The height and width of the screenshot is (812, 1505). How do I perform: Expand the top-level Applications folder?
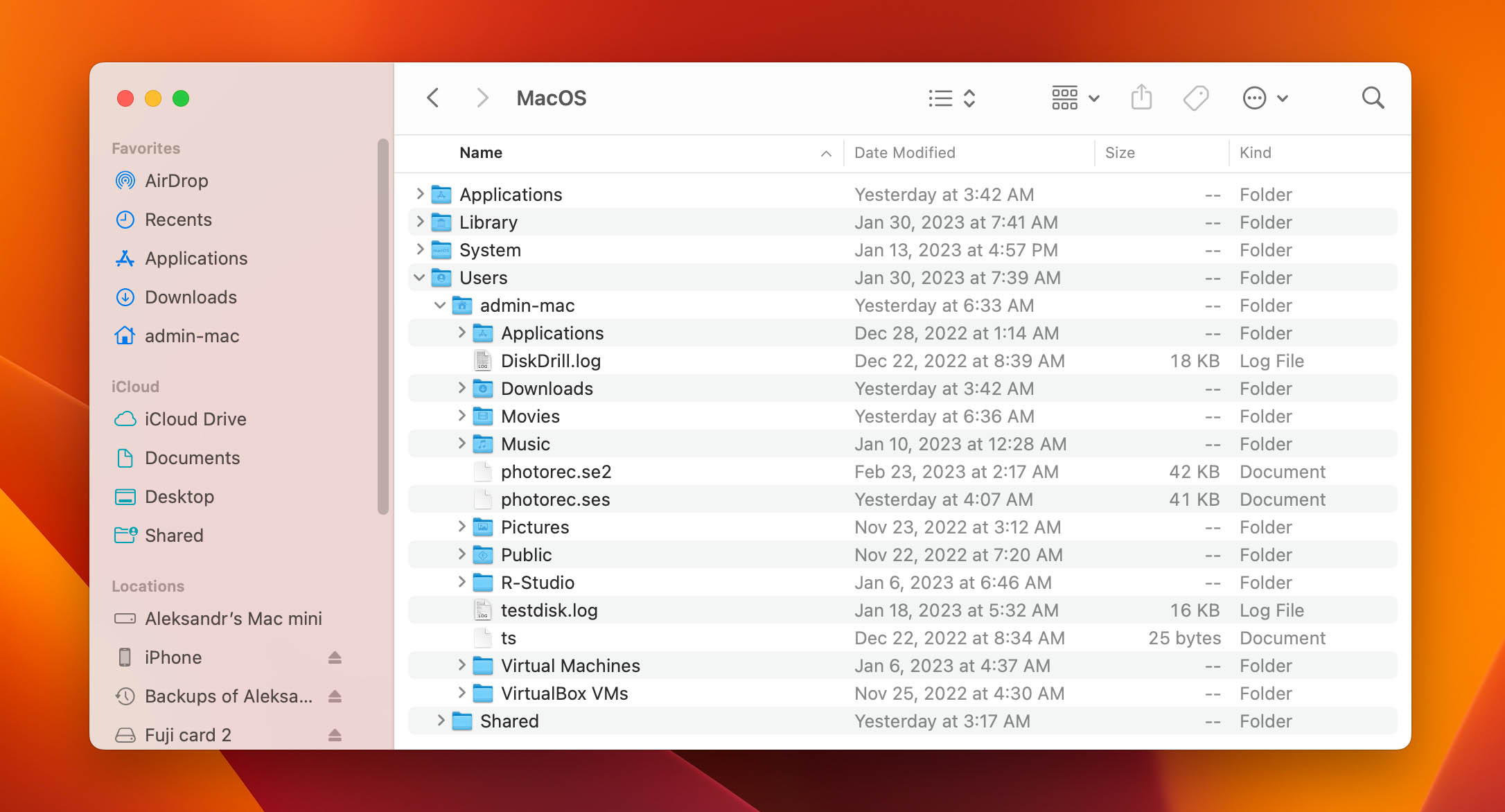(420, 194)
